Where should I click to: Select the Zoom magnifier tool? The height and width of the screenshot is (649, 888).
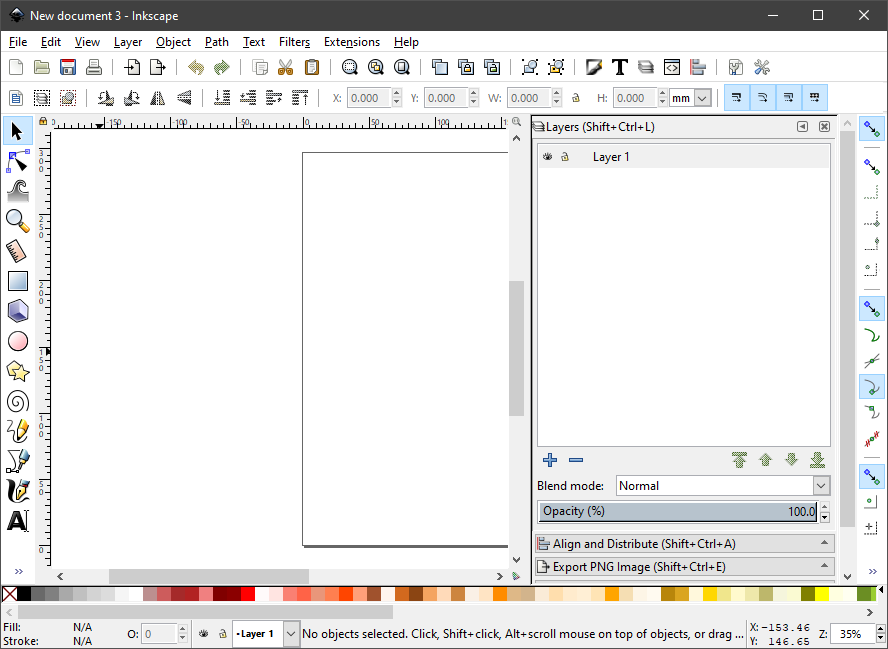[17, 220]
